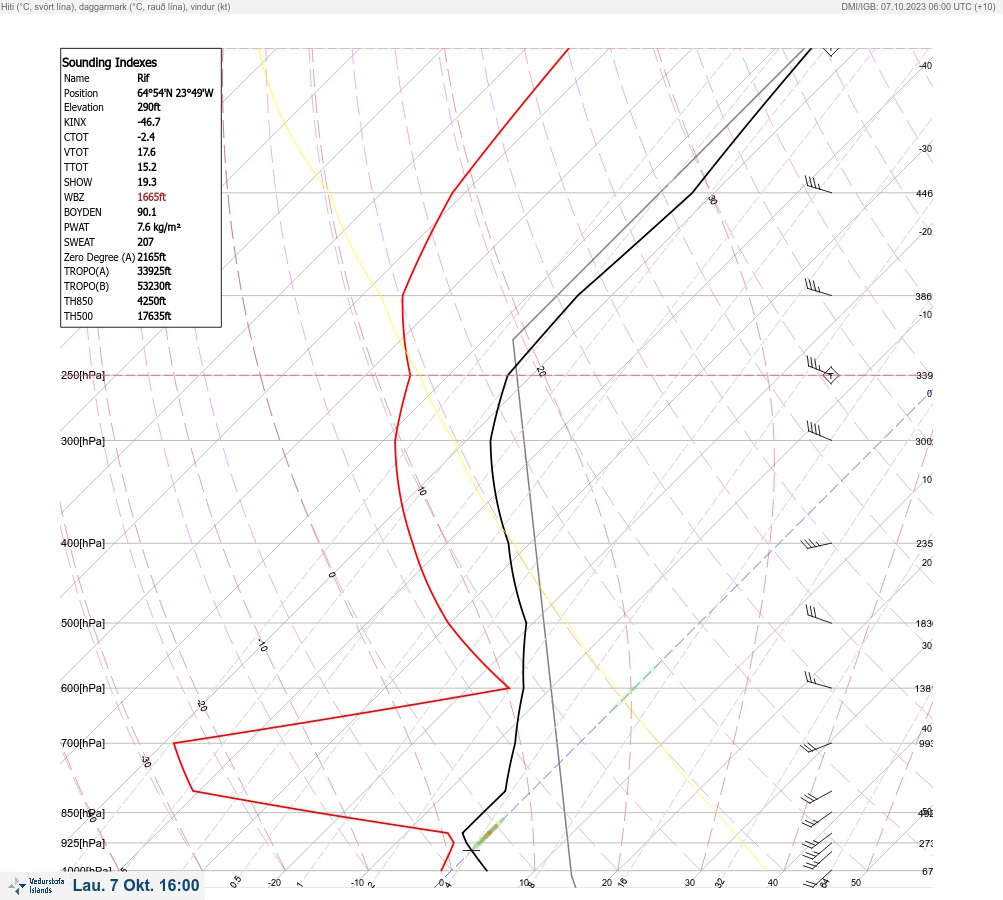Click the TTOT value 15.2
Image resolution: width=1003 pixels, height=900 pixels.
[x=147, y=167]
